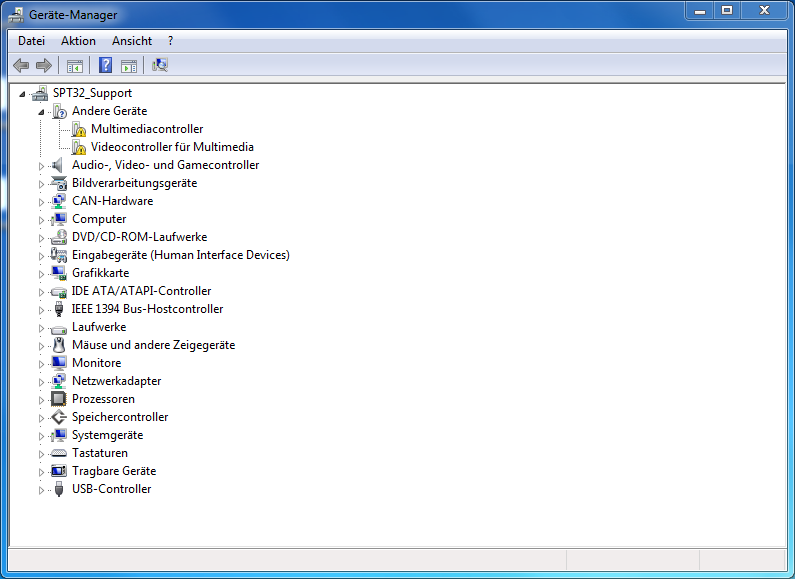
Task: Click the Multimediacontroller warning icon
Action: tap(78, 129)
